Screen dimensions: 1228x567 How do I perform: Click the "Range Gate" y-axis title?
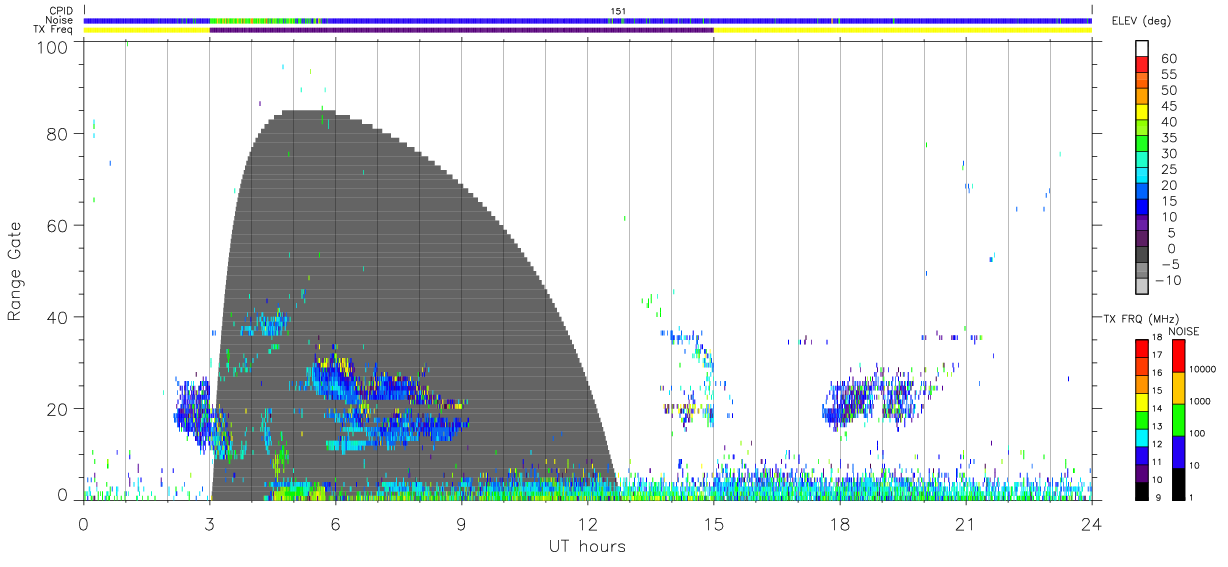[x=15, y=271]
